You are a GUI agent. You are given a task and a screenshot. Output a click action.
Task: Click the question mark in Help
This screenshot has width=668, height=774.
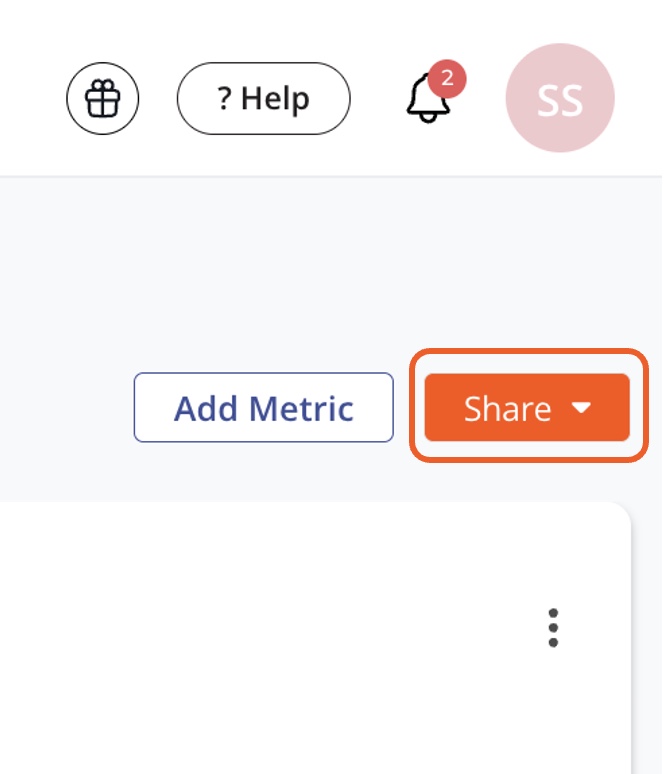[x=225, y=99]
